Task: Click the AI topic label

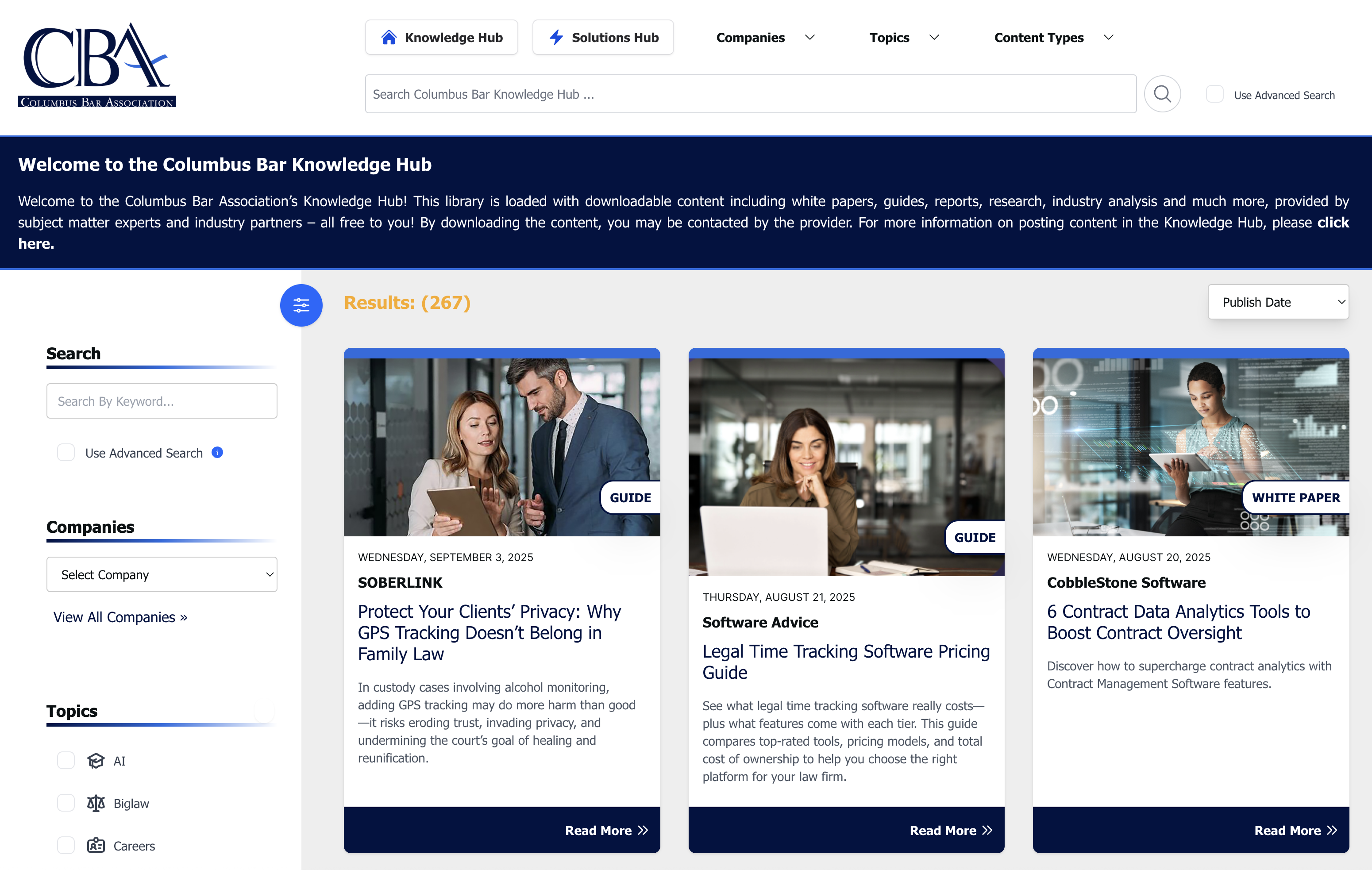Action: [x=119, y=761]
